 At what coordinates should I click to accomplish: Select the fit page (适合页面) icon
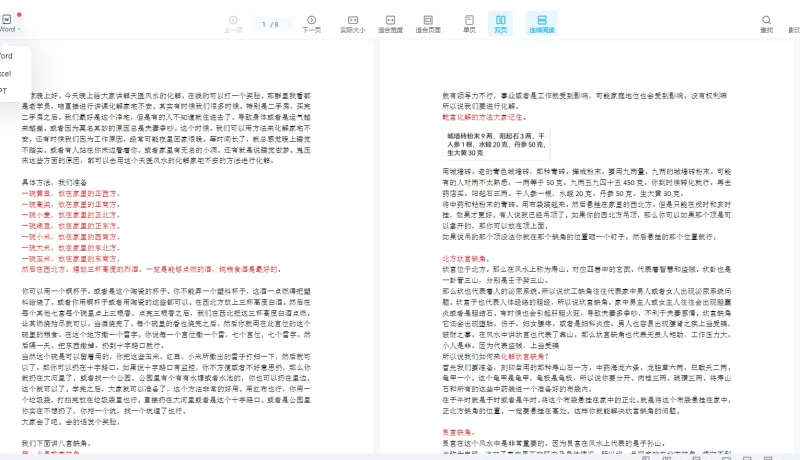point(428,22)
